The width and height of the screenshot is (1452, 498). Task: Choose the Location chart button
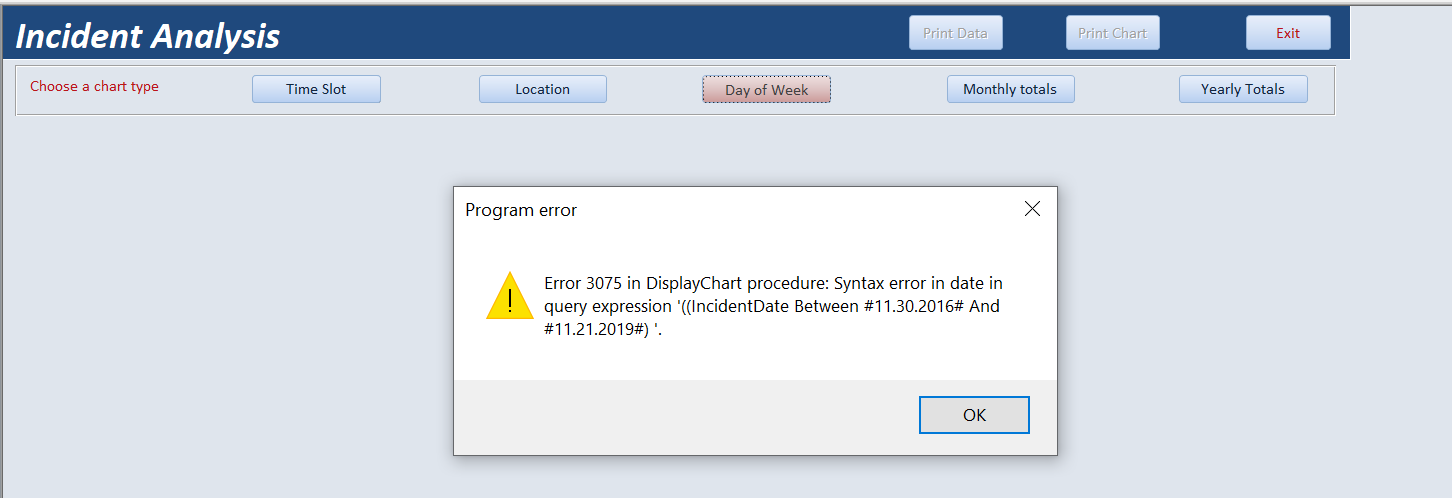pyautogui.click(x=543, y=89)
